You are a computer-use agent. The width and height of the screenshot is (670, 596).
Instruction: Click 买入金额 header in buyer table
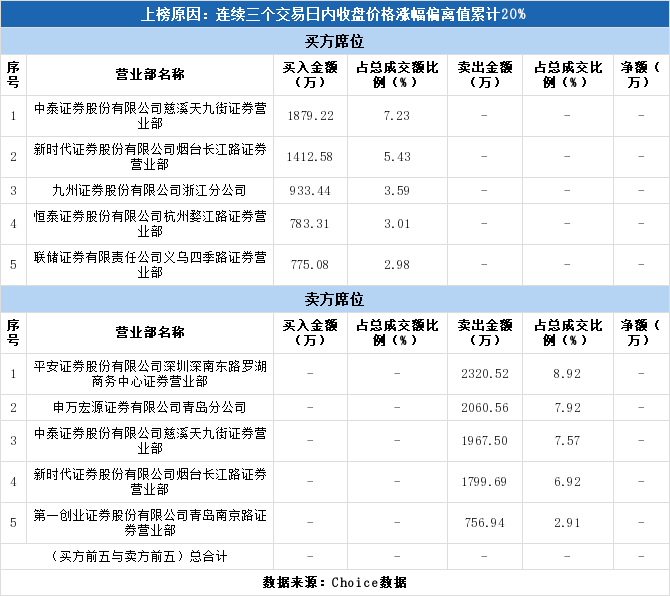pos(310,75)
